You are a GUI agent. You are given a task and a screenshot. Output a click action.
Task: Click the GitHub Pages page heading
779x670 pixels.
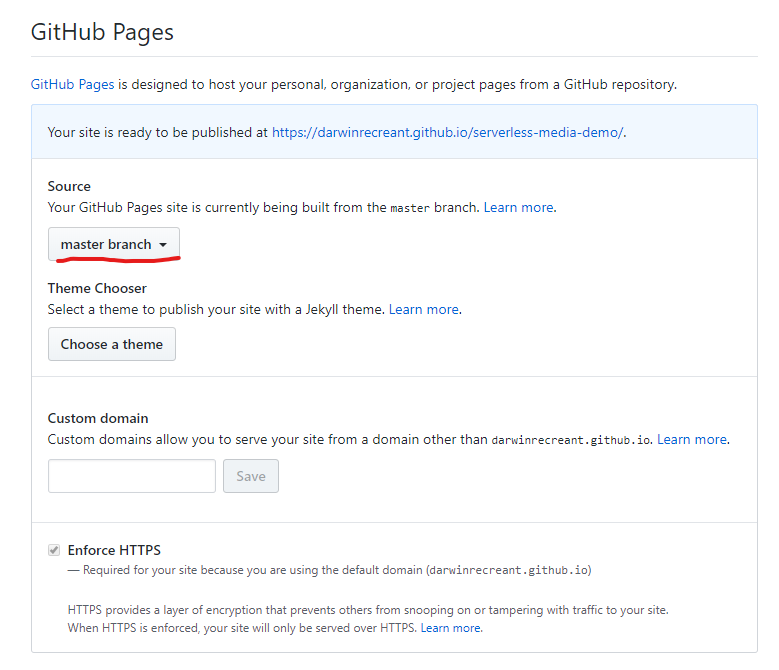click(x=102, y=32)
